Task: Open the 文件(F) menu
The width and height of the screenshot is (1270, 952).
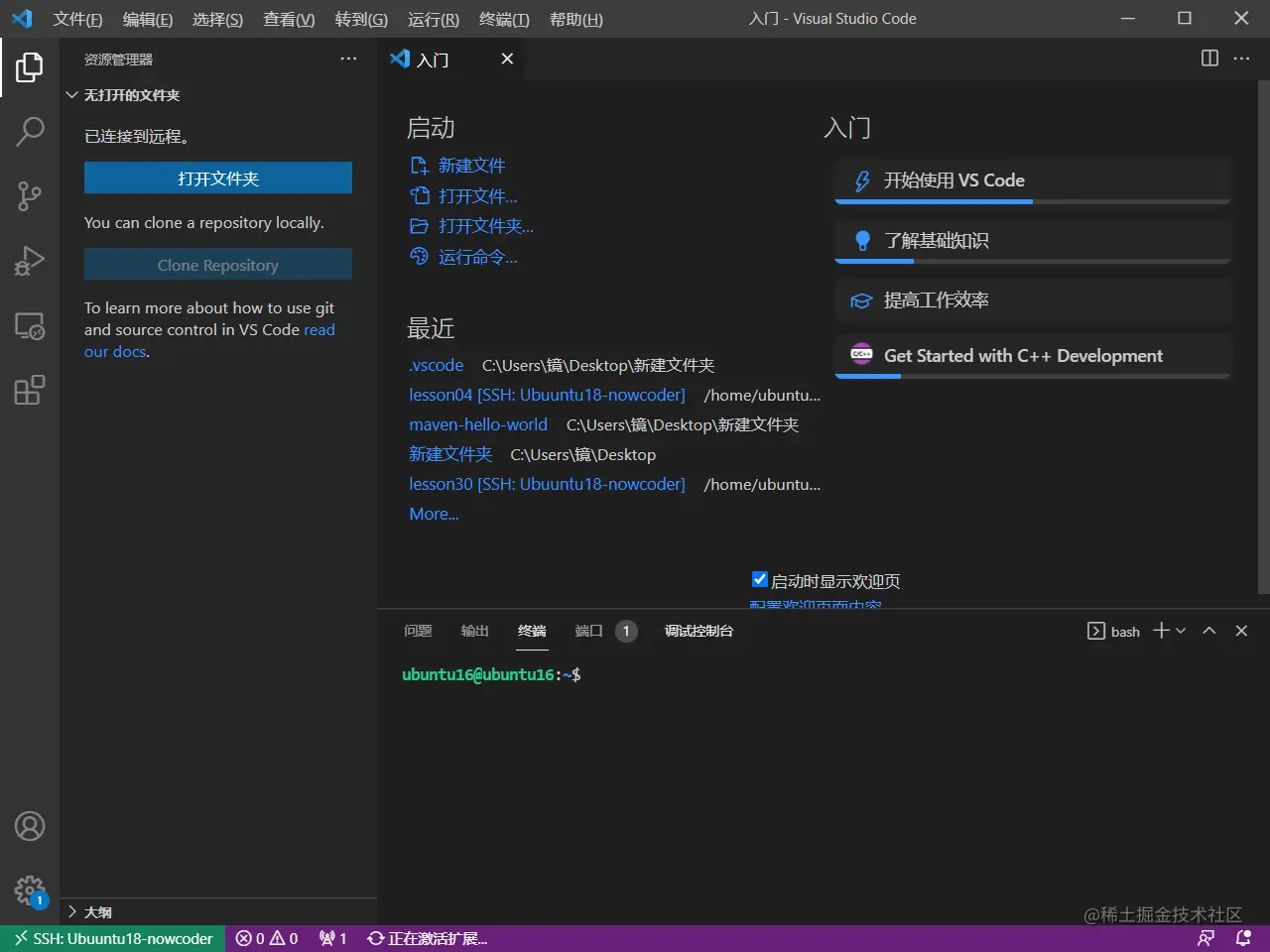Action: (x=77, y=19)
